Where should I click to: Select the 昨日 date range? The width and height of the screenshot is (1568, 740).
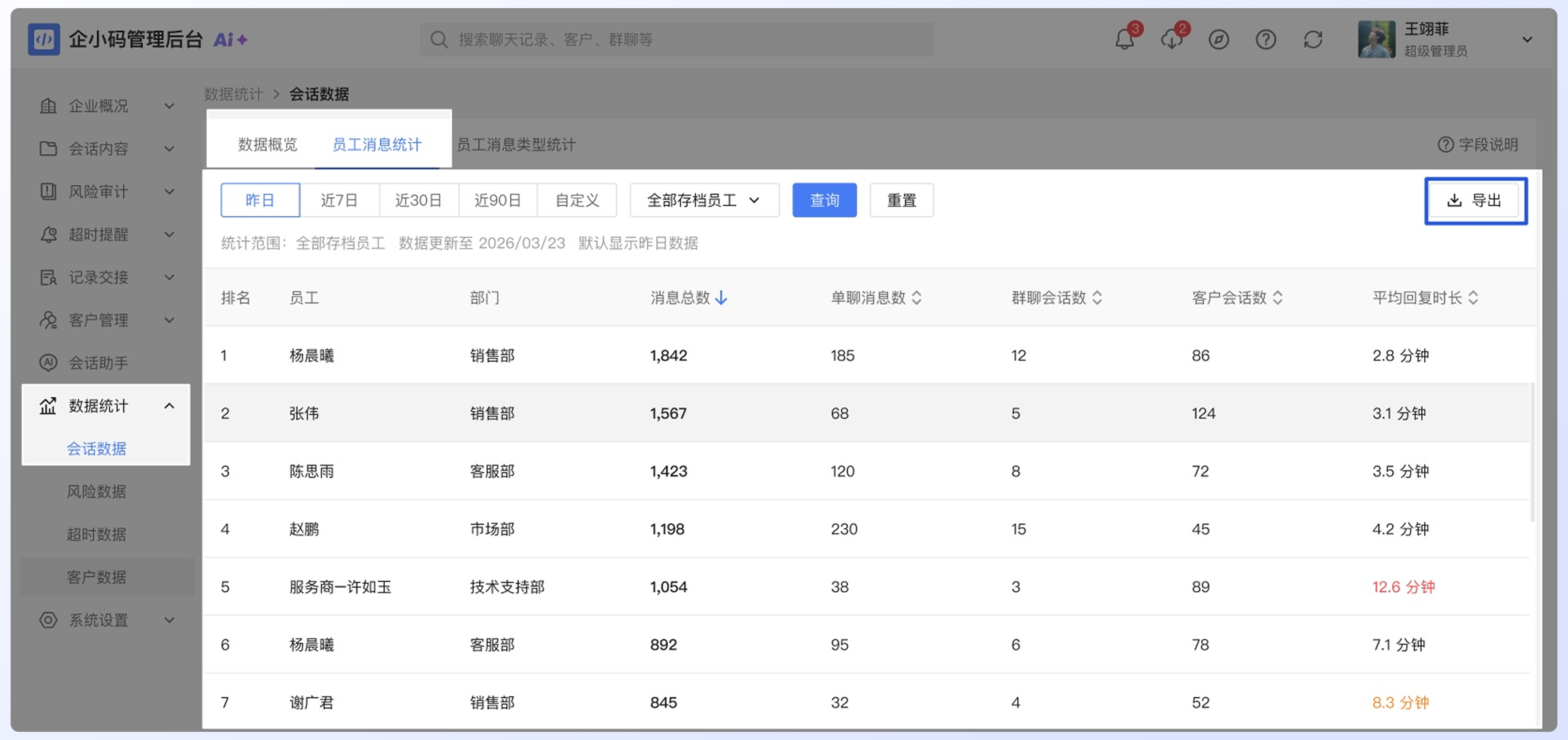click(260, 200)
